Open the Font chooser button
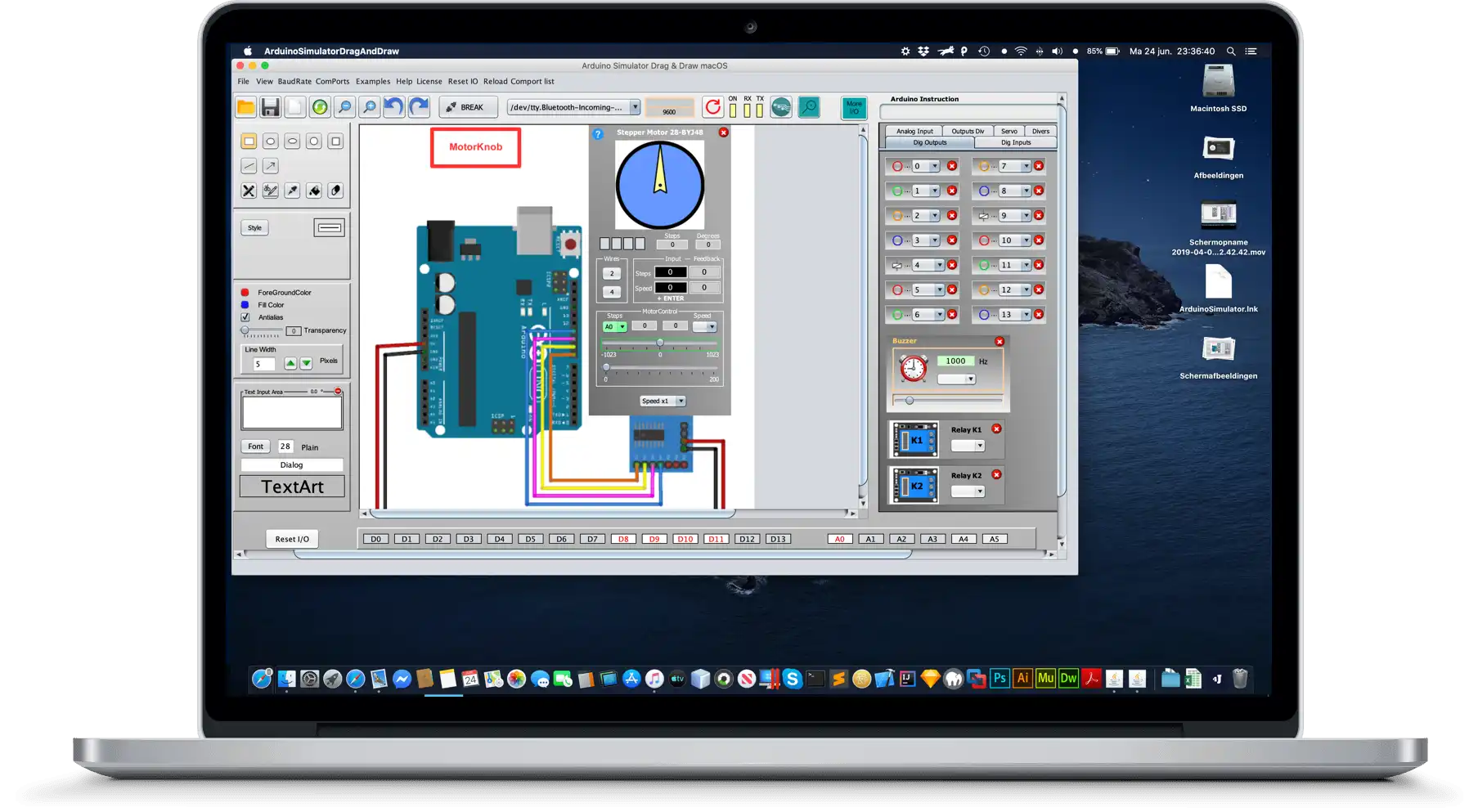Viewport: 1478px width, 812px height. point(256,446)
